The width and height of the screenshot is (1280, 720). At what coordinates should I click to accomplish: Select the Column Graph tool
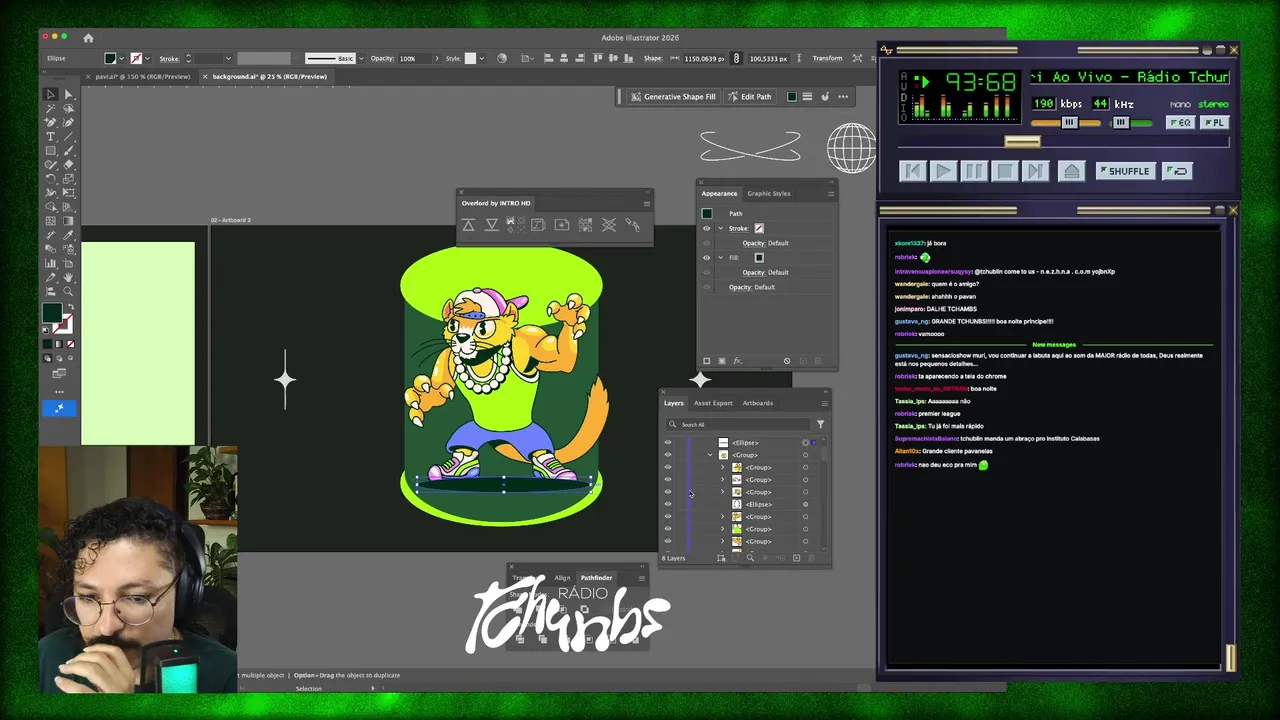[50, 263]
